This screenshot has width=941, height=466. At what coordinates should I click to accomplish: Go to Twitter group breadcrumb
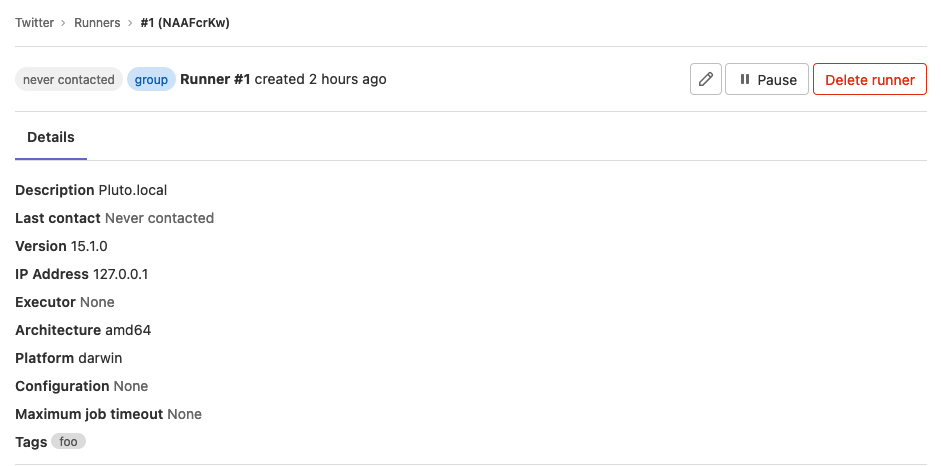35,22
